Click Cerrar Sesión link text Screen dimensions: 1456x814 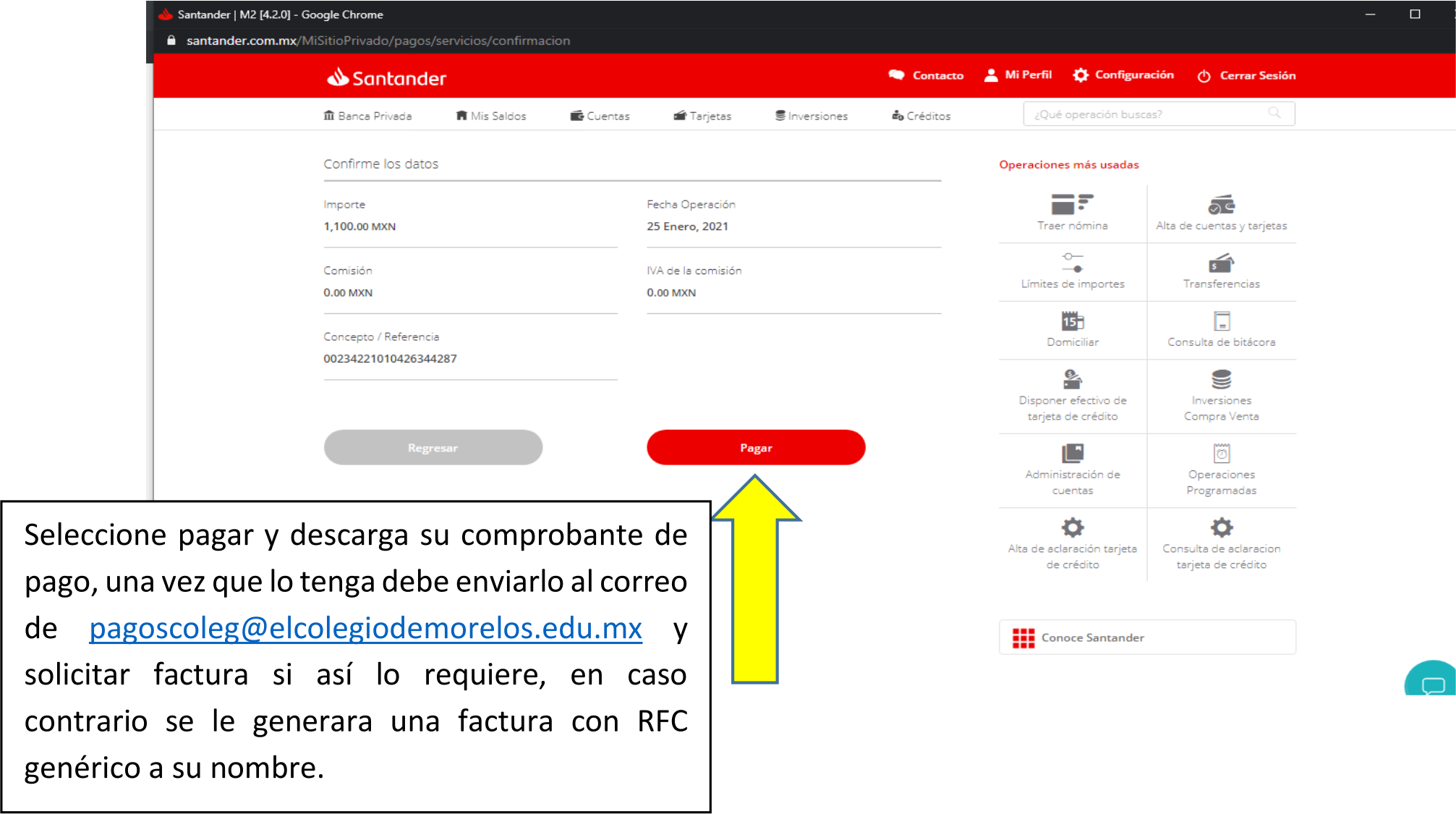click(x=1258, y=75)
